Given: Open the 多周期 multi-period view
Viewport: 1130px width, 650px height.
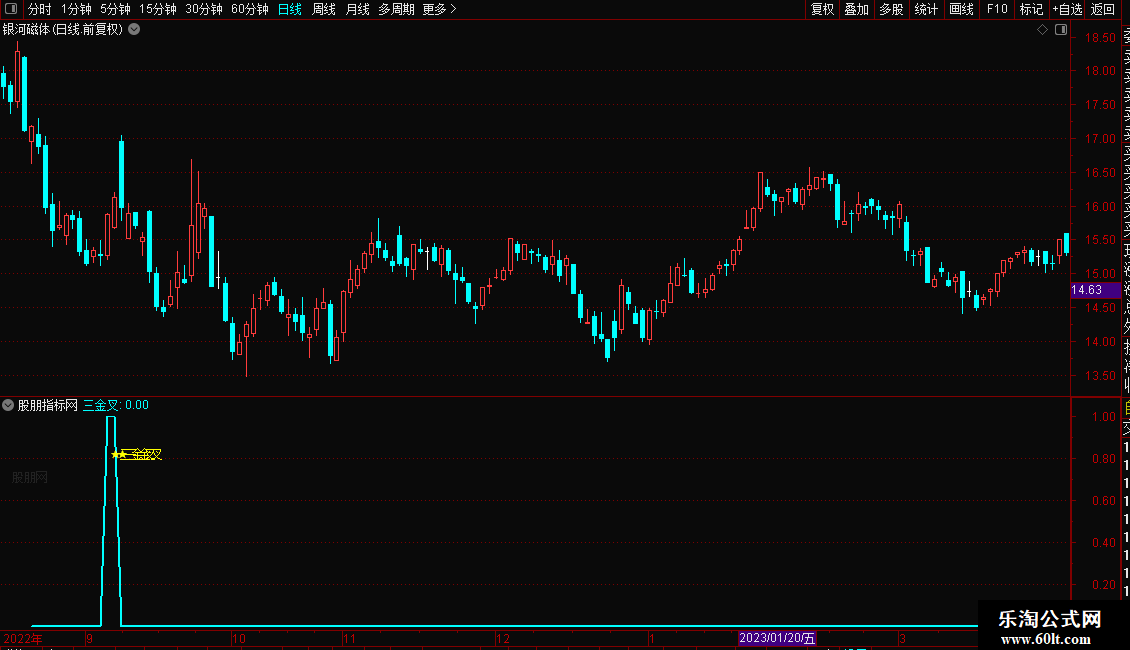Looking at the screenshot, I should (396, 9).
